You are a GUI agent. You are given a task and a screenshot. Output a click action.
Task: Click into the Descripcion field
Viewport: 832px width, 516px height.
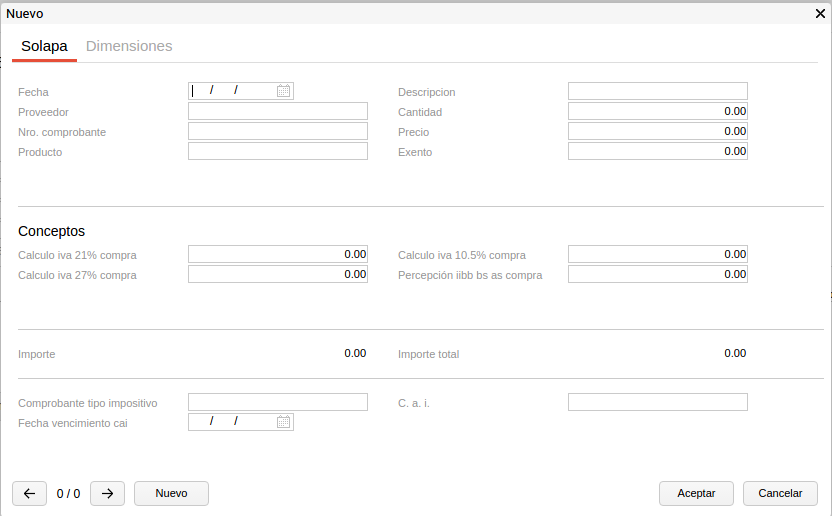[x=657, y=91]
